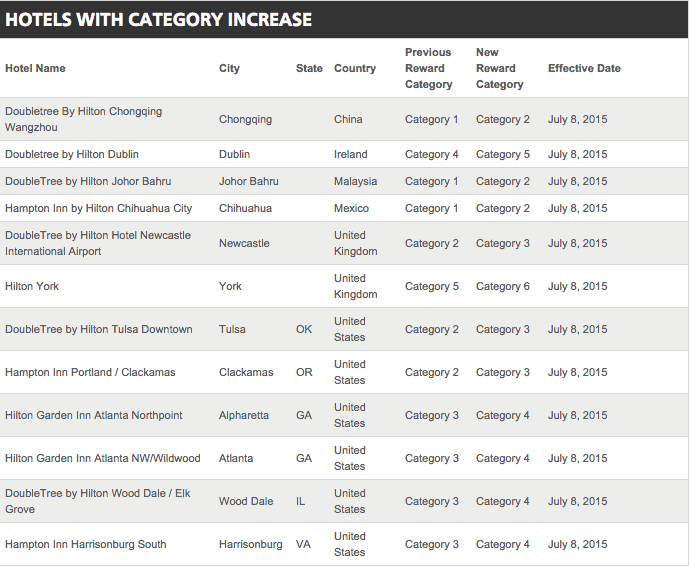Click 'July 8, 2015' in the Chongqing row

tap(577, 119)
